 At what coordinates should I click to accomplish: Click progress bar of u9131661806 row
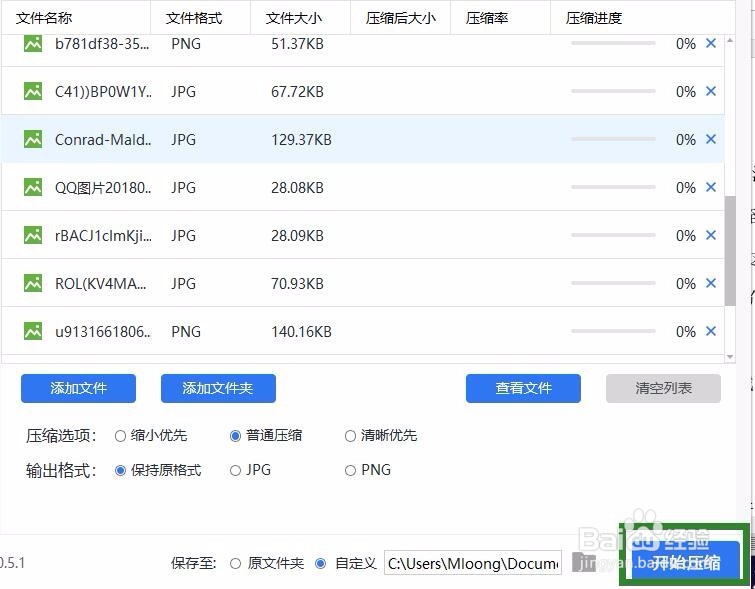click(x=613, y=331)
